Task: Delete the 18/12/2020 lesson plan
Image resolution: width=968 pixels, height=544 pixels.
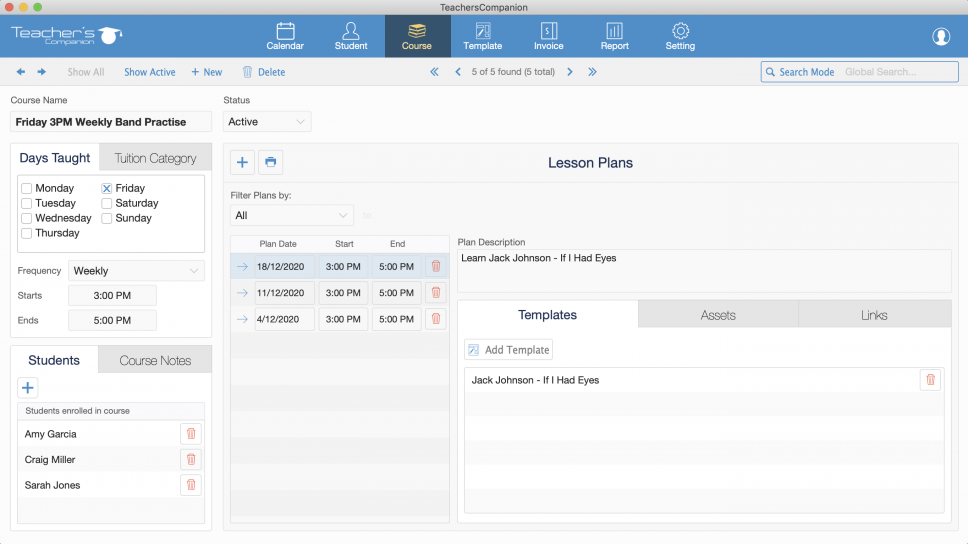Action: click(x=436, y=267)
